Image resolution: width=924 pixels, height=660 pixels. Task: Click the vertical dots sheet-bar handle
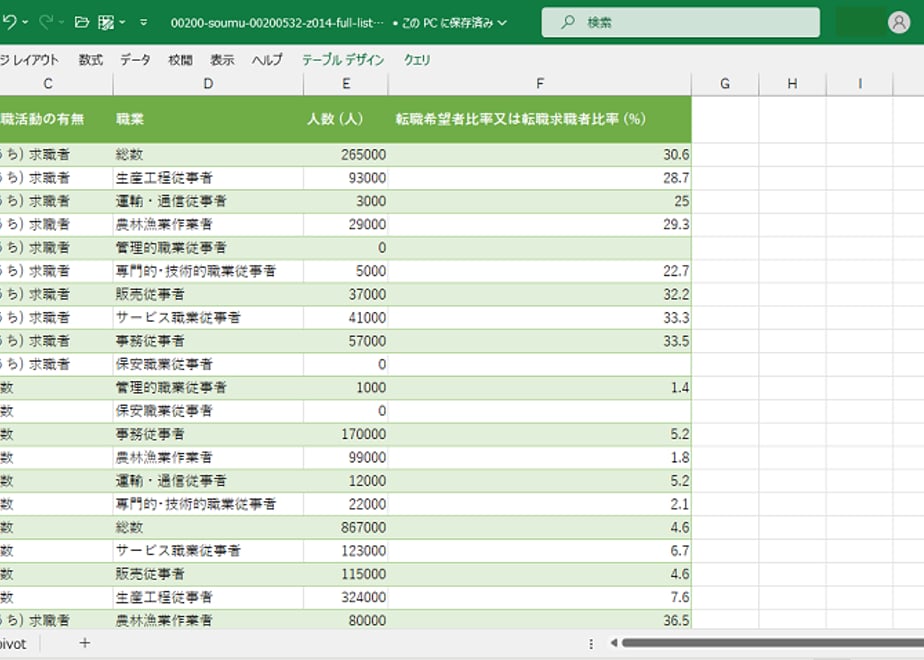coord(590,644)
